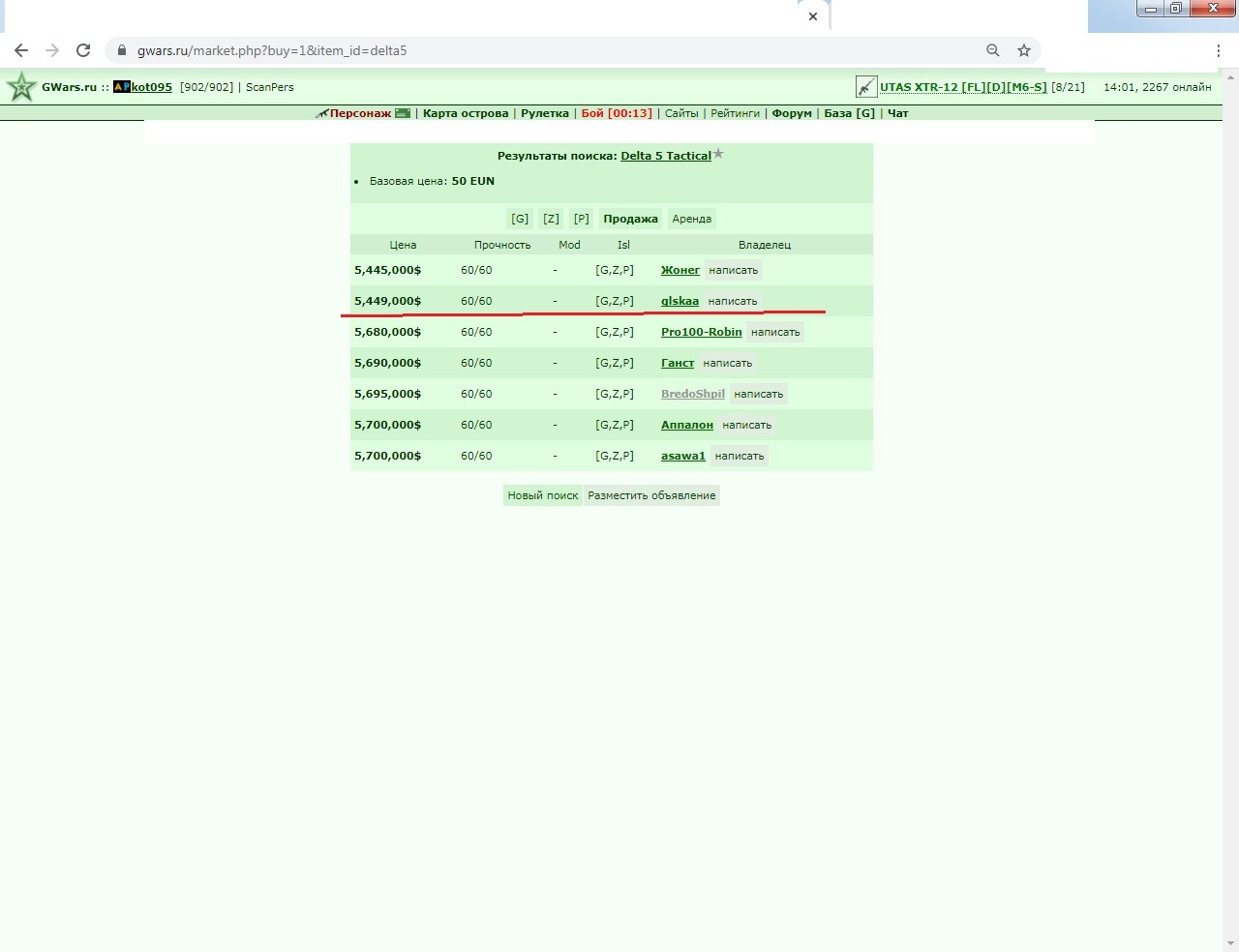1239x952 pixels.
Task: Click the 5,695,000$ price cell
Action: (x=387, y=394)
